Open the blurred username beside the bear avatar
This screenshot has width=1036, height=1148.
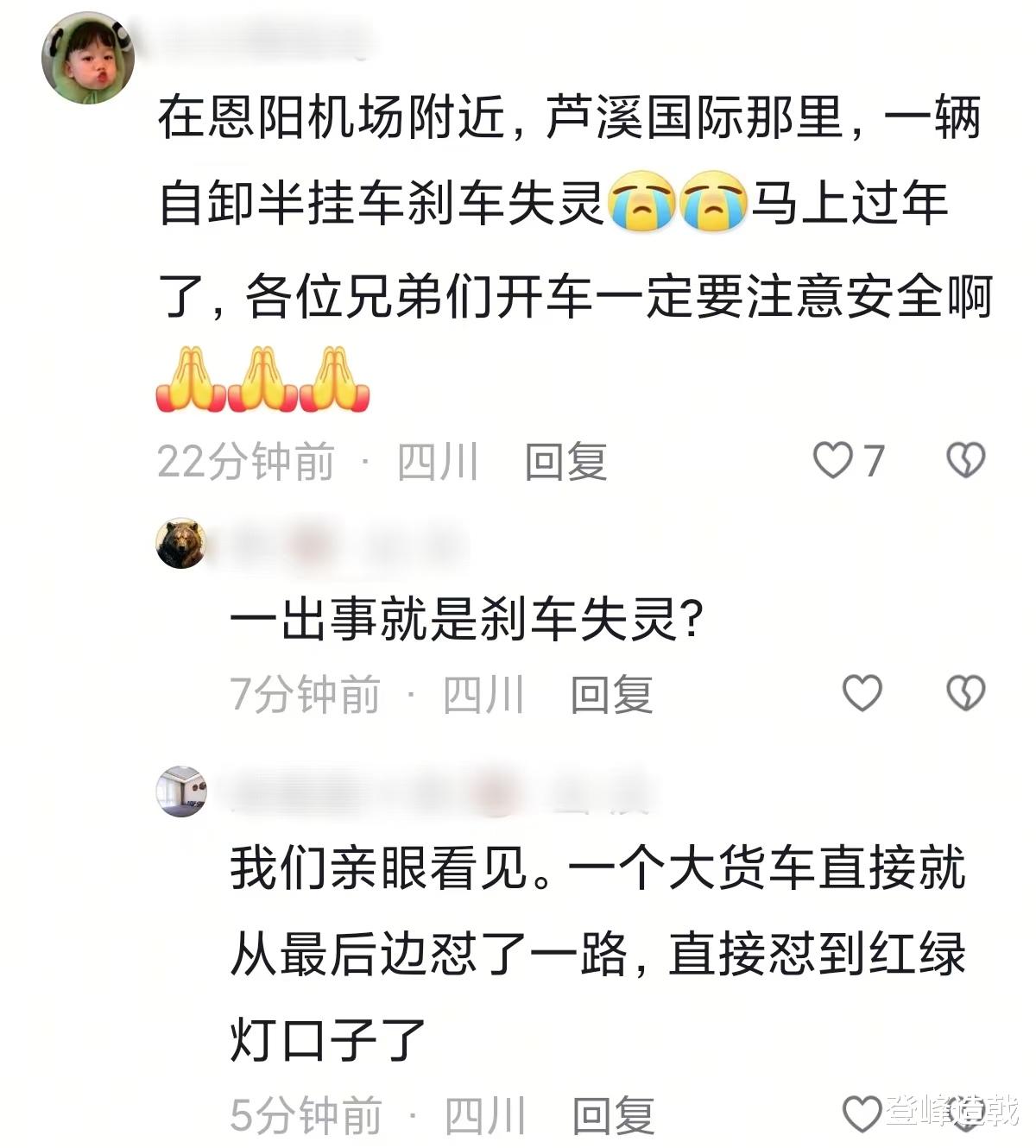click(x=345, y=543)
